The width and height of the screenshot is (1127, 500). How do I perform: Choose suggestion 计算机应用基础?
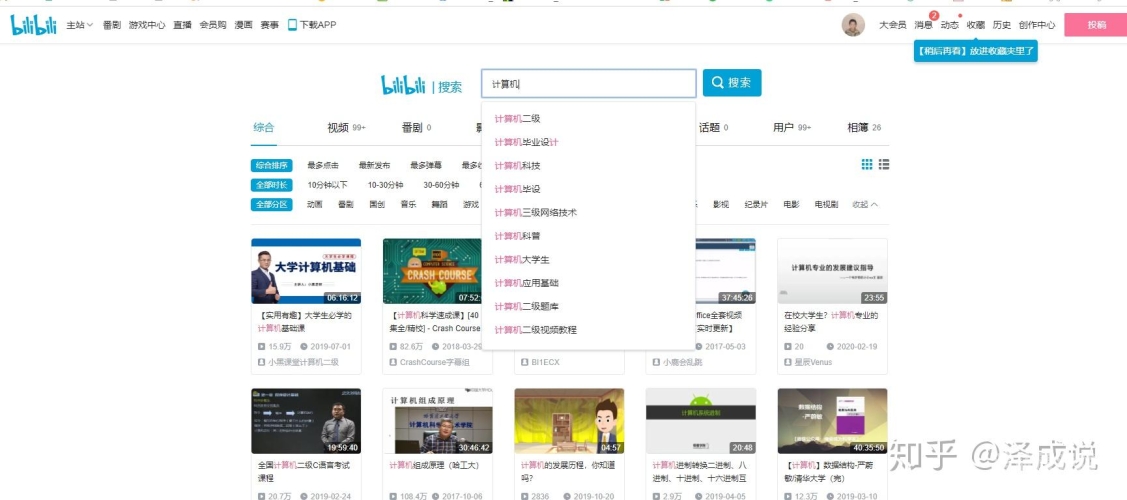[589, 283]
